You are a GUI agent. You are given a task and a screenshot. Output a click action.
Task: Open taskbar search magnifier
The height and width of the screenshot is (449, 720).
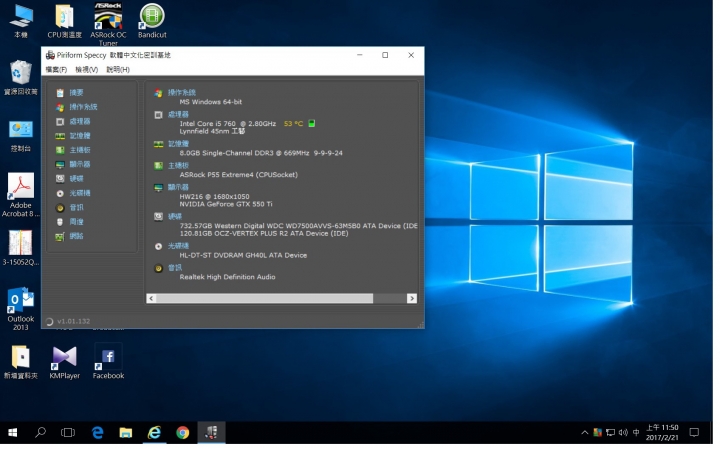point(40,433)
